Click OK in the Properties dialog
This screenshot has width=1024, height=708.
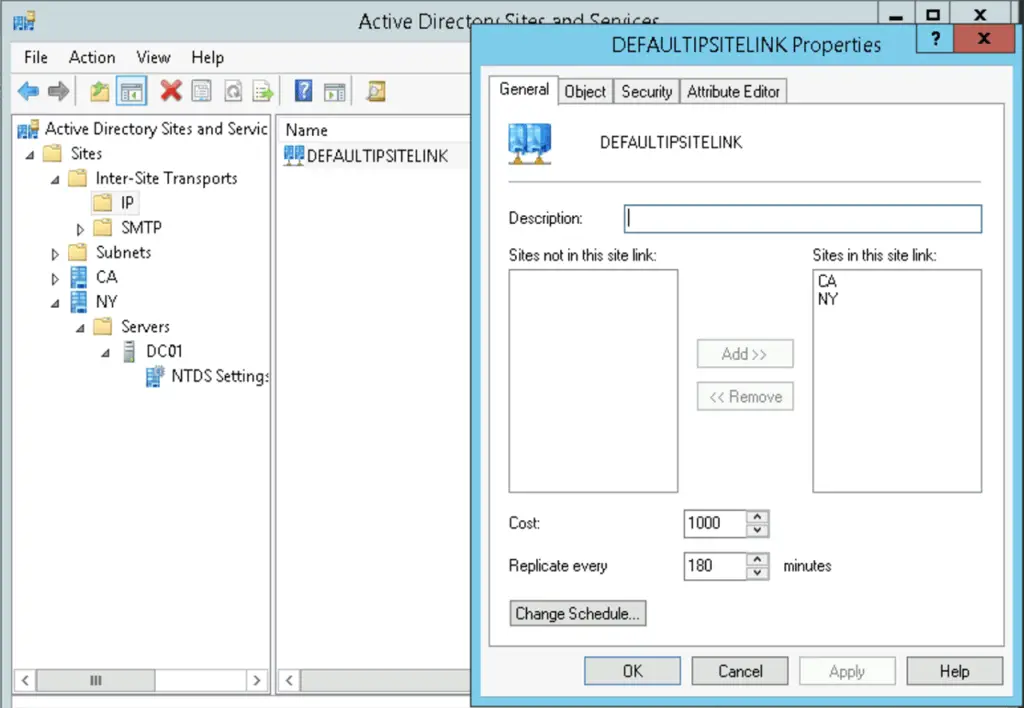pos(632,671)
